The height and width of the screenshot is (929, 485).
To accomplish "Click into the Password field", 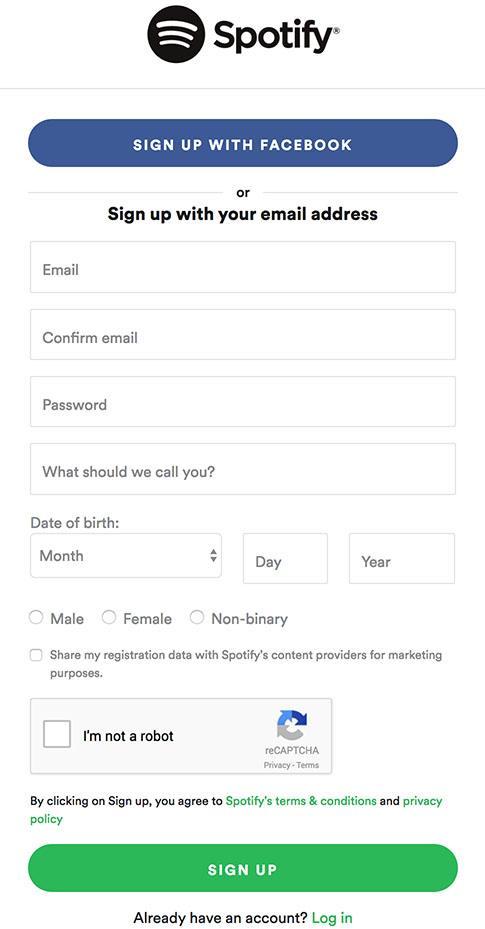I will (243, 402).
